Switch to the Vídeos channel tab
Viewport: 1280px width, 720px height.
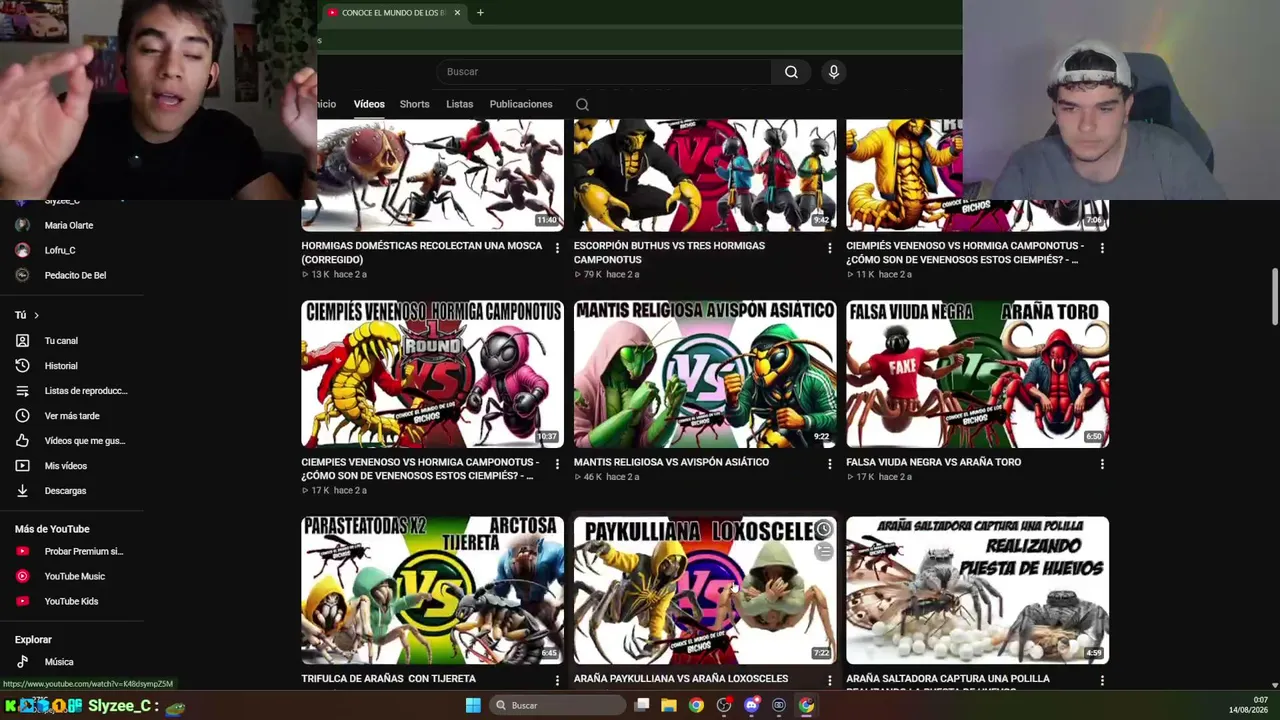[369, 104]
